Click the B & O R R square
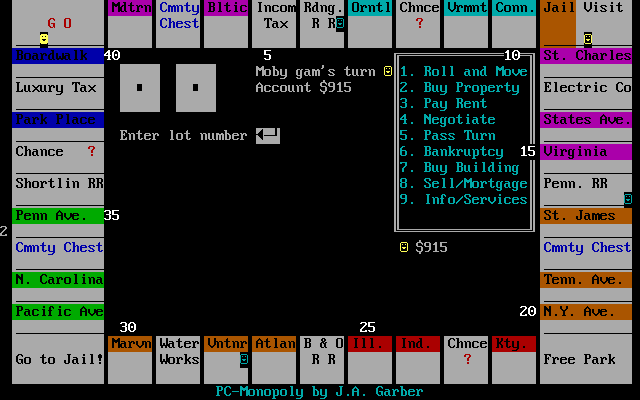 [322, 360]
